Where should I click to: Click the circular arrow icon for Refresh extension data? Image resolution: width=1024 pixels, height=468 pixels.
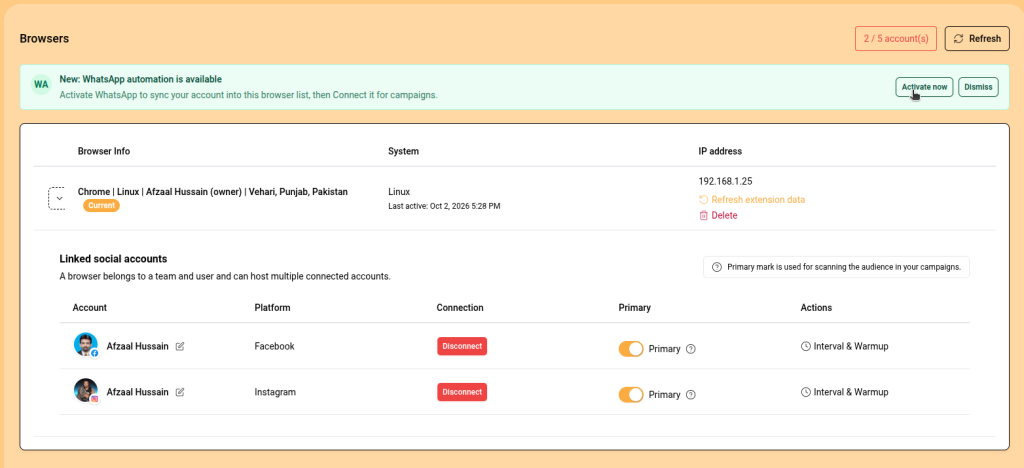click(703, 200)
